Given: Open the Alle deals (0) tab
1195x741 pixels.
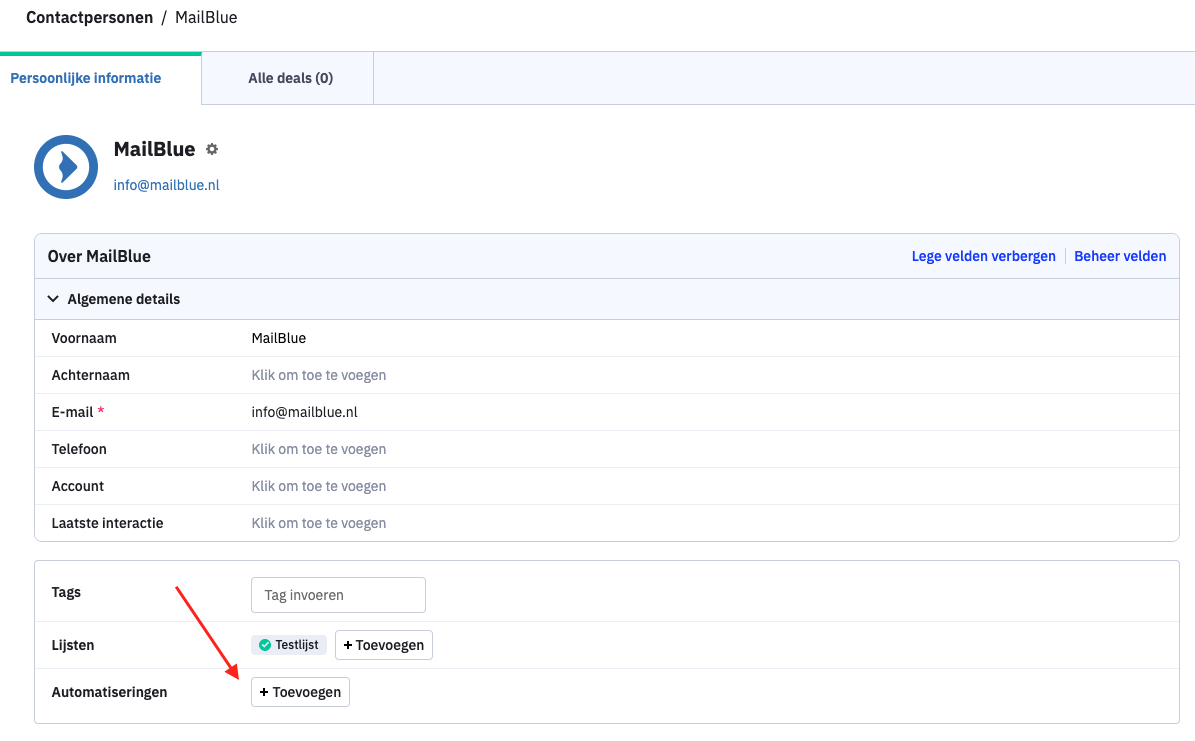Looking at the screenshot, I should click(290, 78).
